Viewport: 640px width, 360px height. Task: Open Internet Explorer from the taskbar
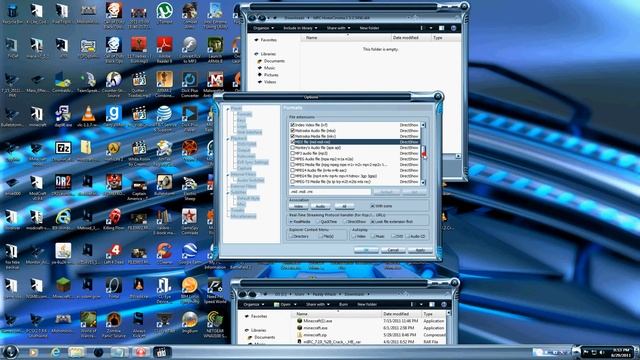tap(56, 352)
